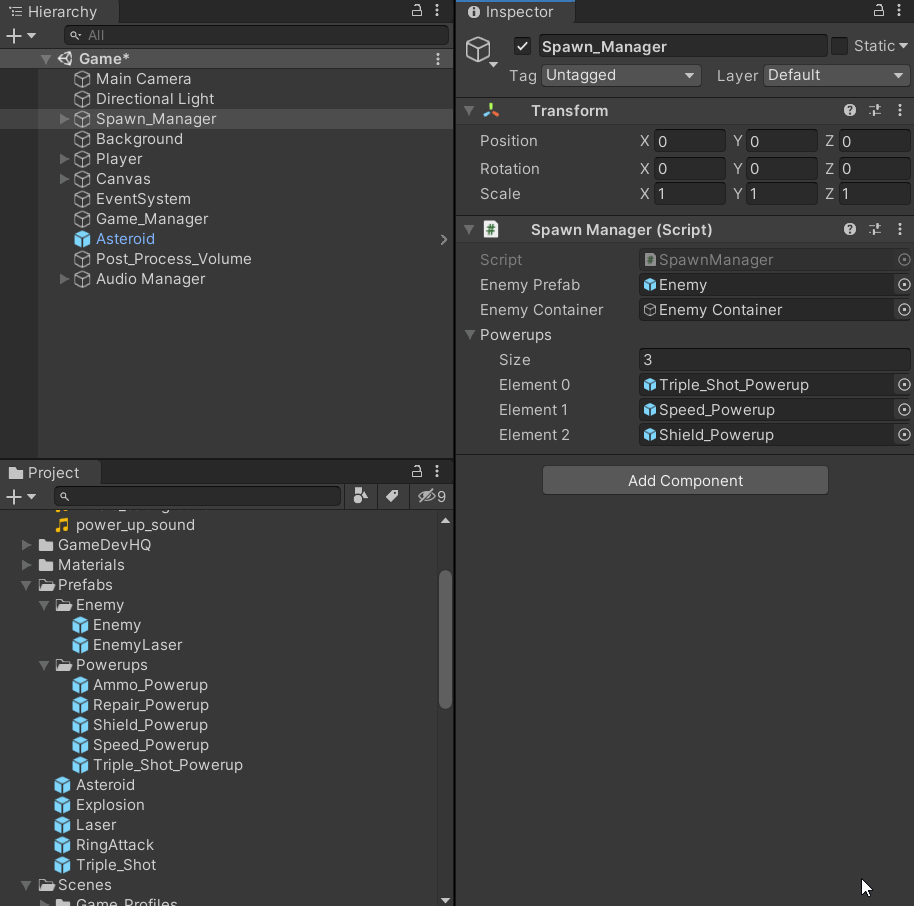Open the Tag dropdown showing Untagged

621,75
